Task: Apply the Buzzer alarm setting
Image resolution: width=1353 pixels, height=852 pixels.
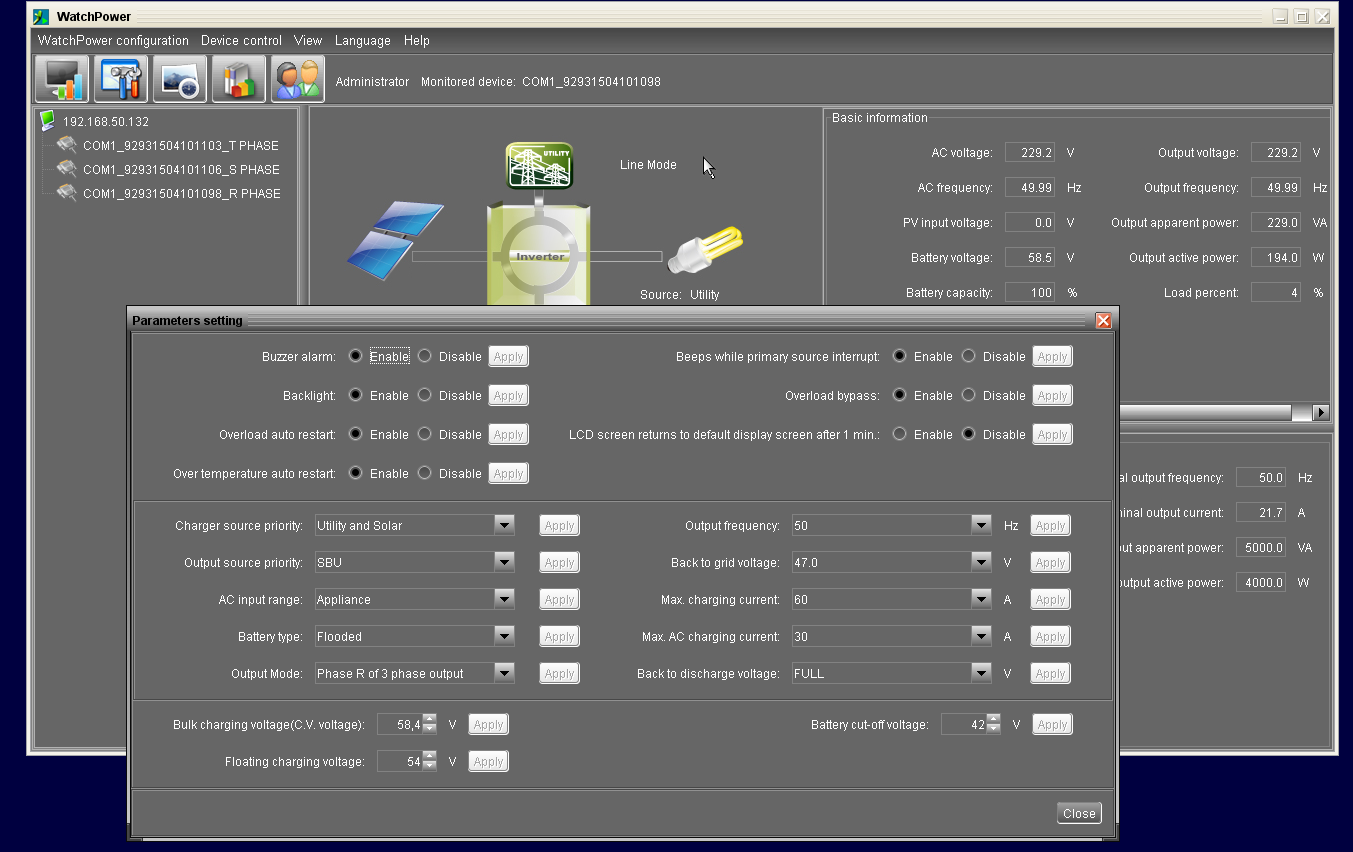Action: click(x=508, y=356)
